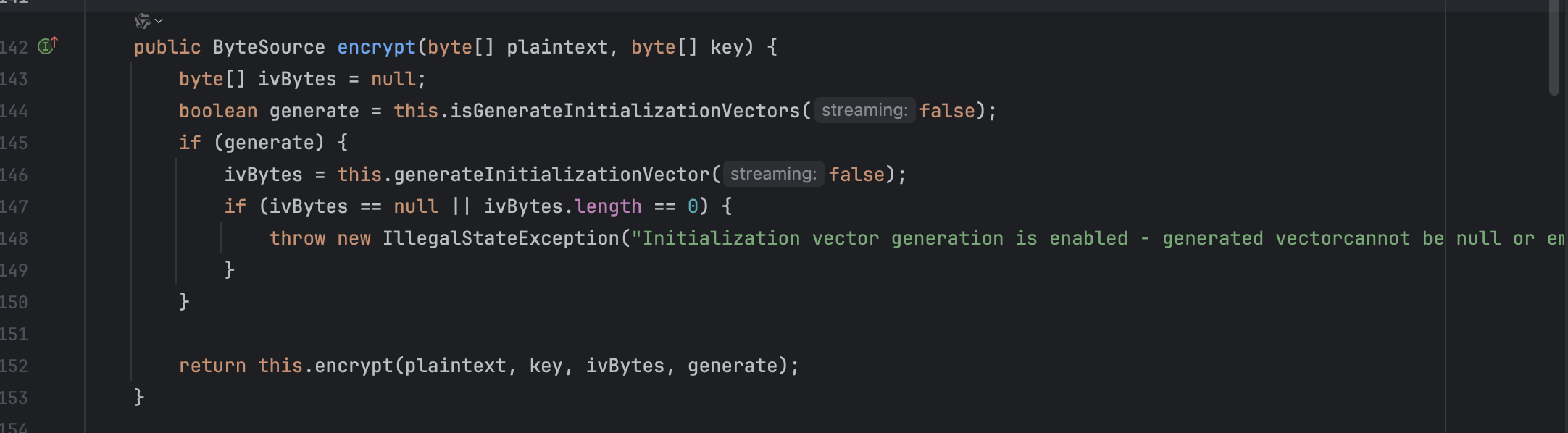1568x433 pixels.
Task: Click the return keyword on line 152
Action: coord(212,366)
